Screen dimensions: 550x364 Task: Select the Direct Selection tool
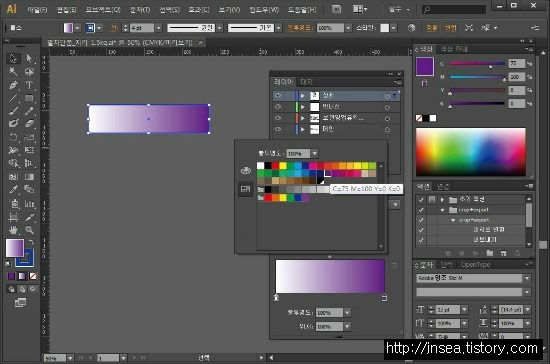click(29, 58)
